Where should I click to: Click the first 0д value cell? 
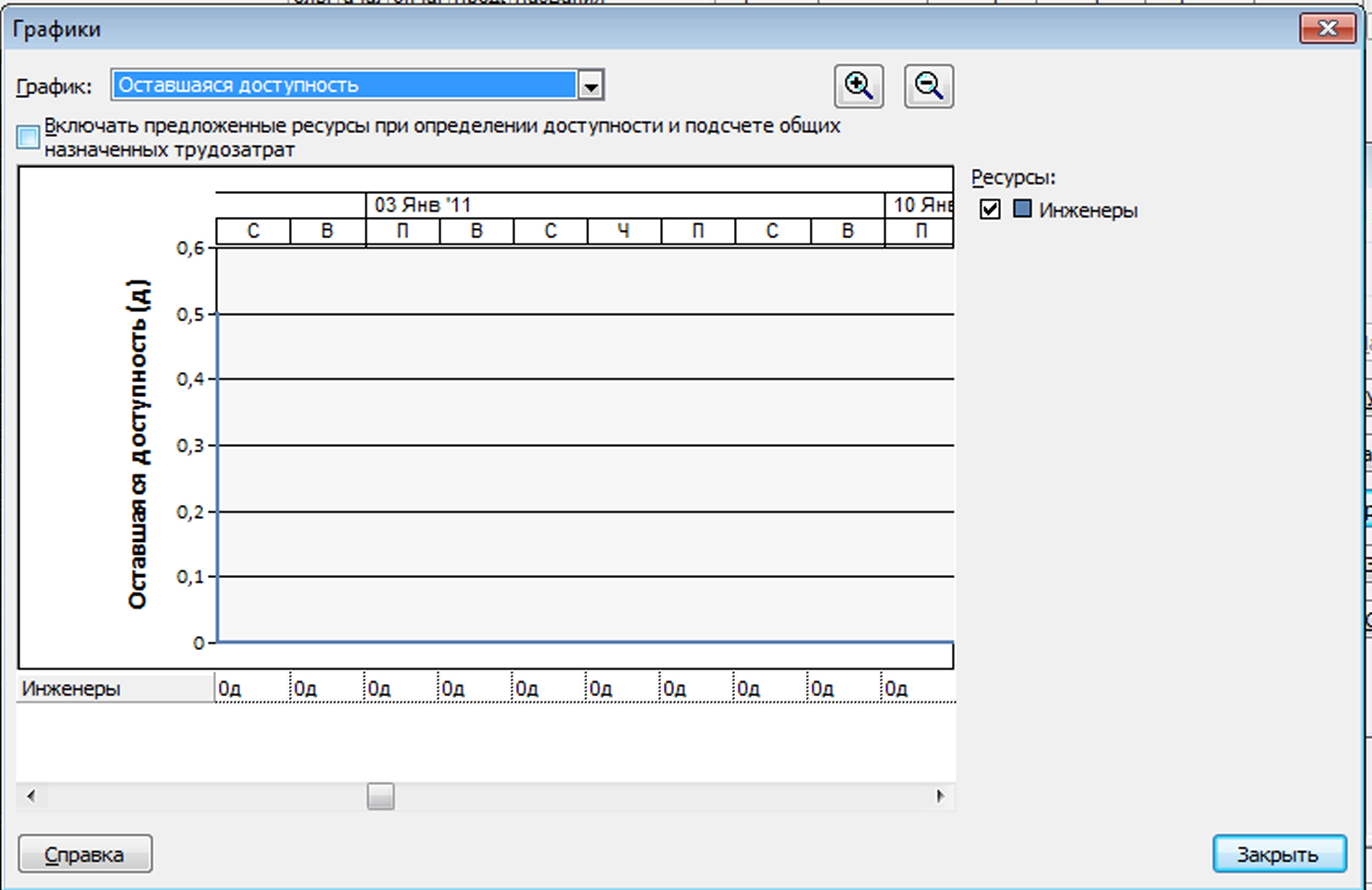252,689
